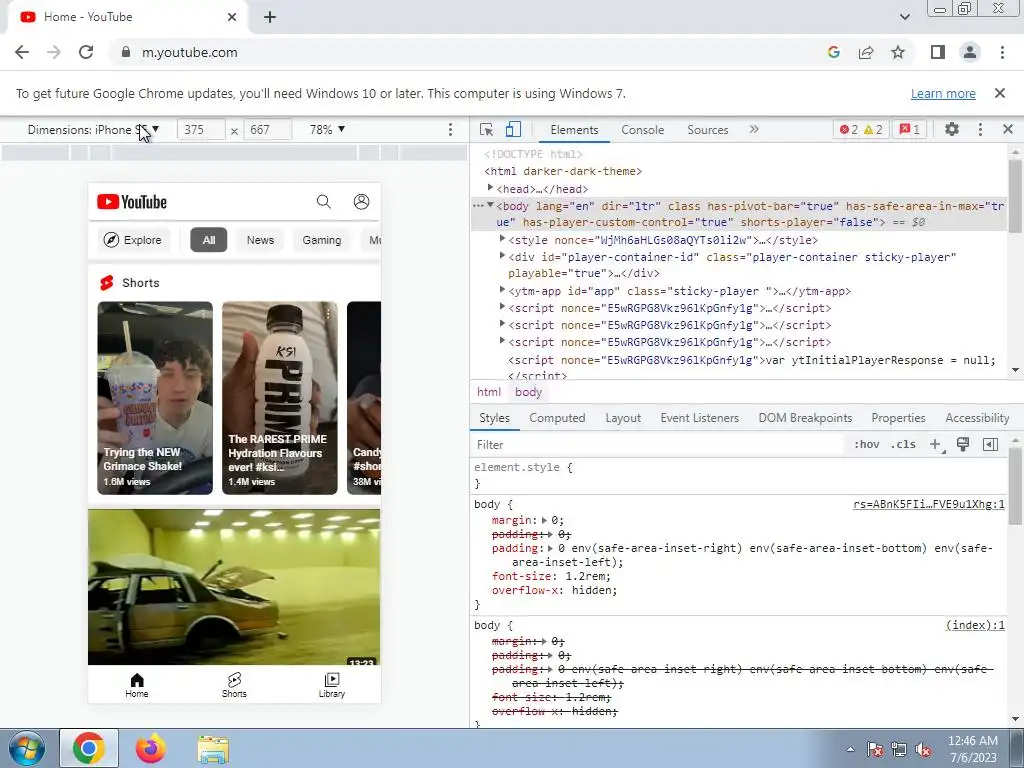Image resolution: width=1024 pixels, height=768 pixels.
Task: Open Shorts in bottom navigation bar
Action: coord(234,685)
